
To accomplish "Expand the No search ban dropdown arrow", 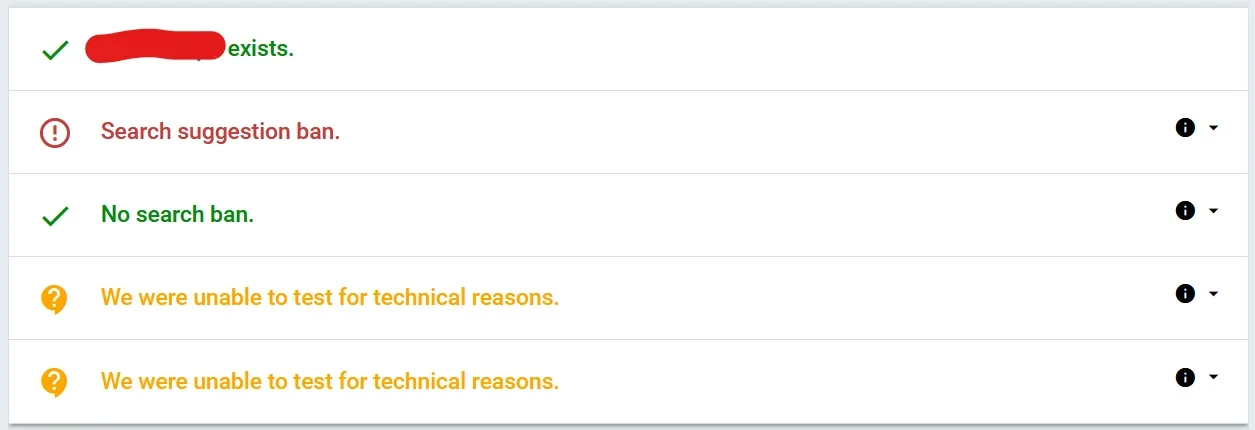I will pyautogui.click(x=1213, y=211).
